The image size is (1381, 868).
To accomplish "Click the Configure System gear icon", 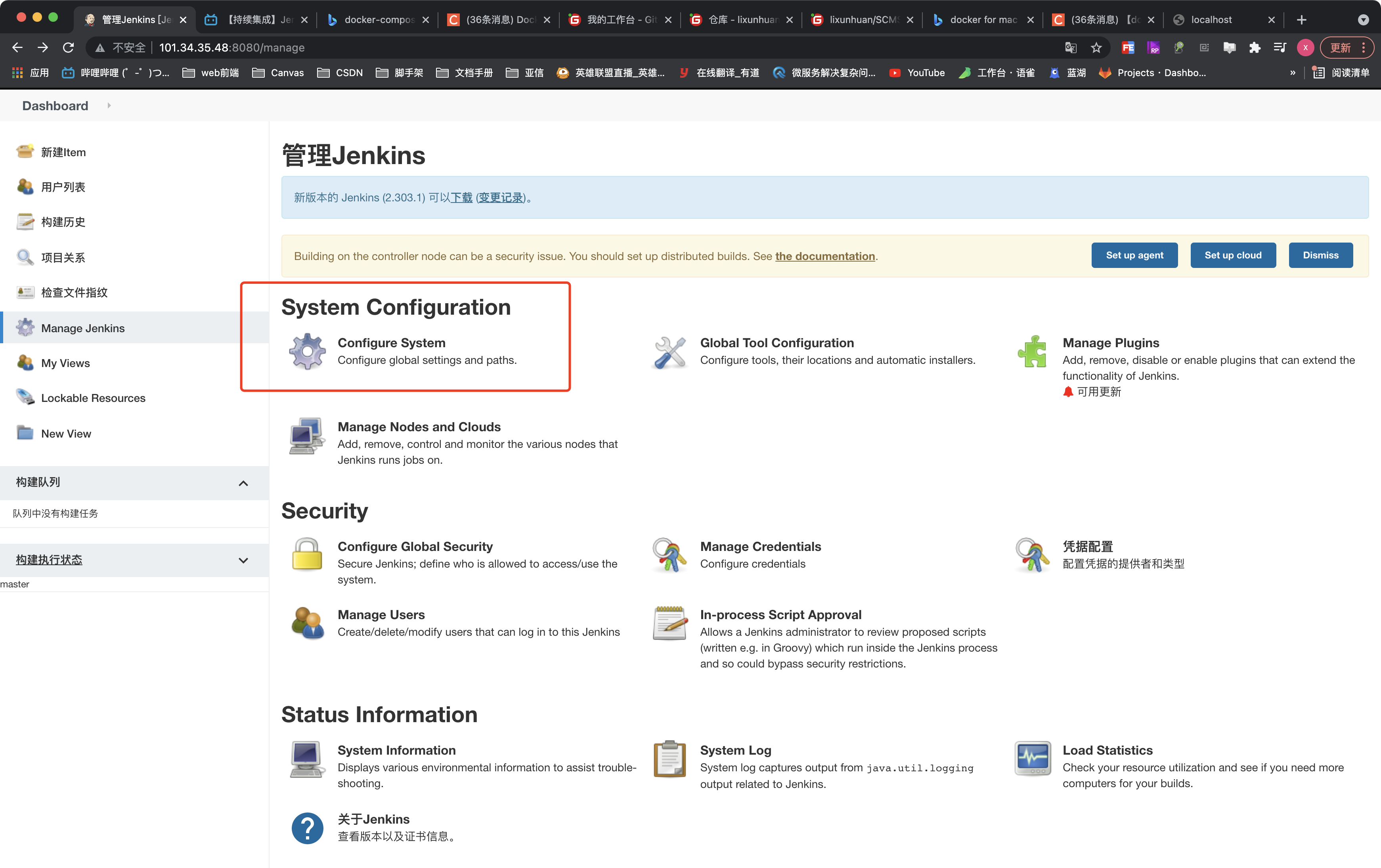I will pos(308,351).
